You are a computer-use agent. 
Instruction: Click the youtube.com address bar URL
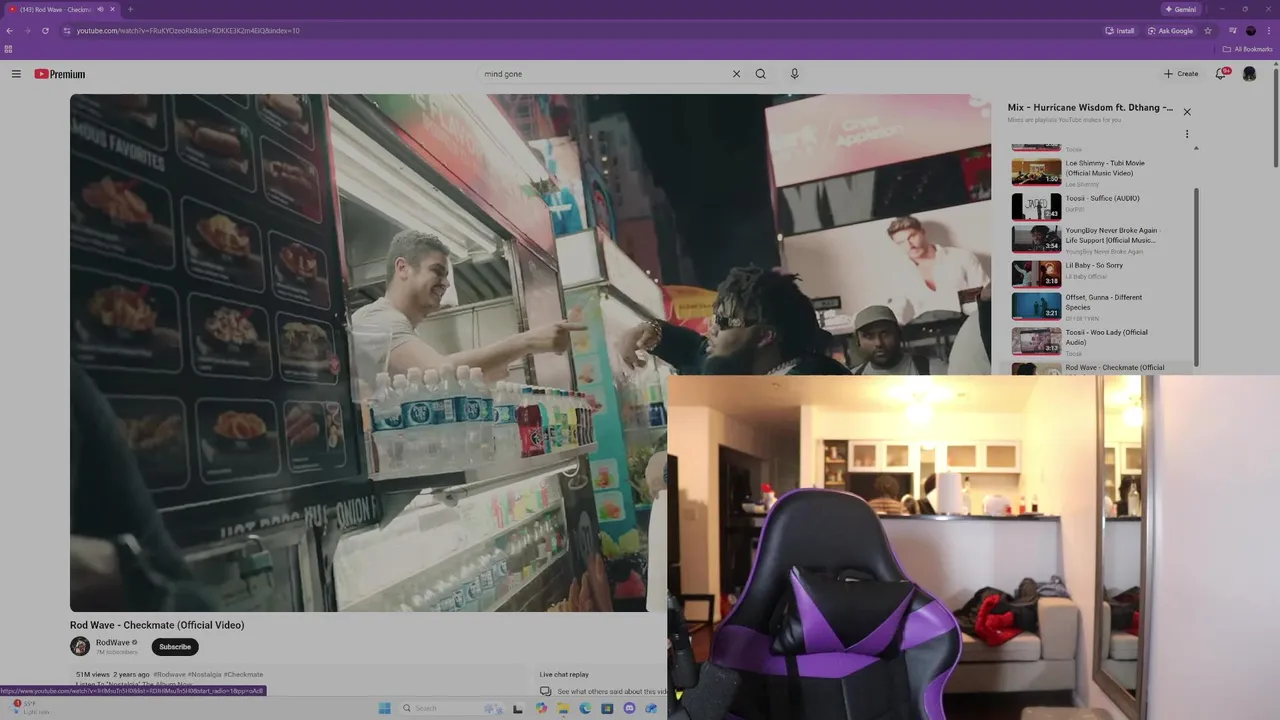click(x=188, y=31)
